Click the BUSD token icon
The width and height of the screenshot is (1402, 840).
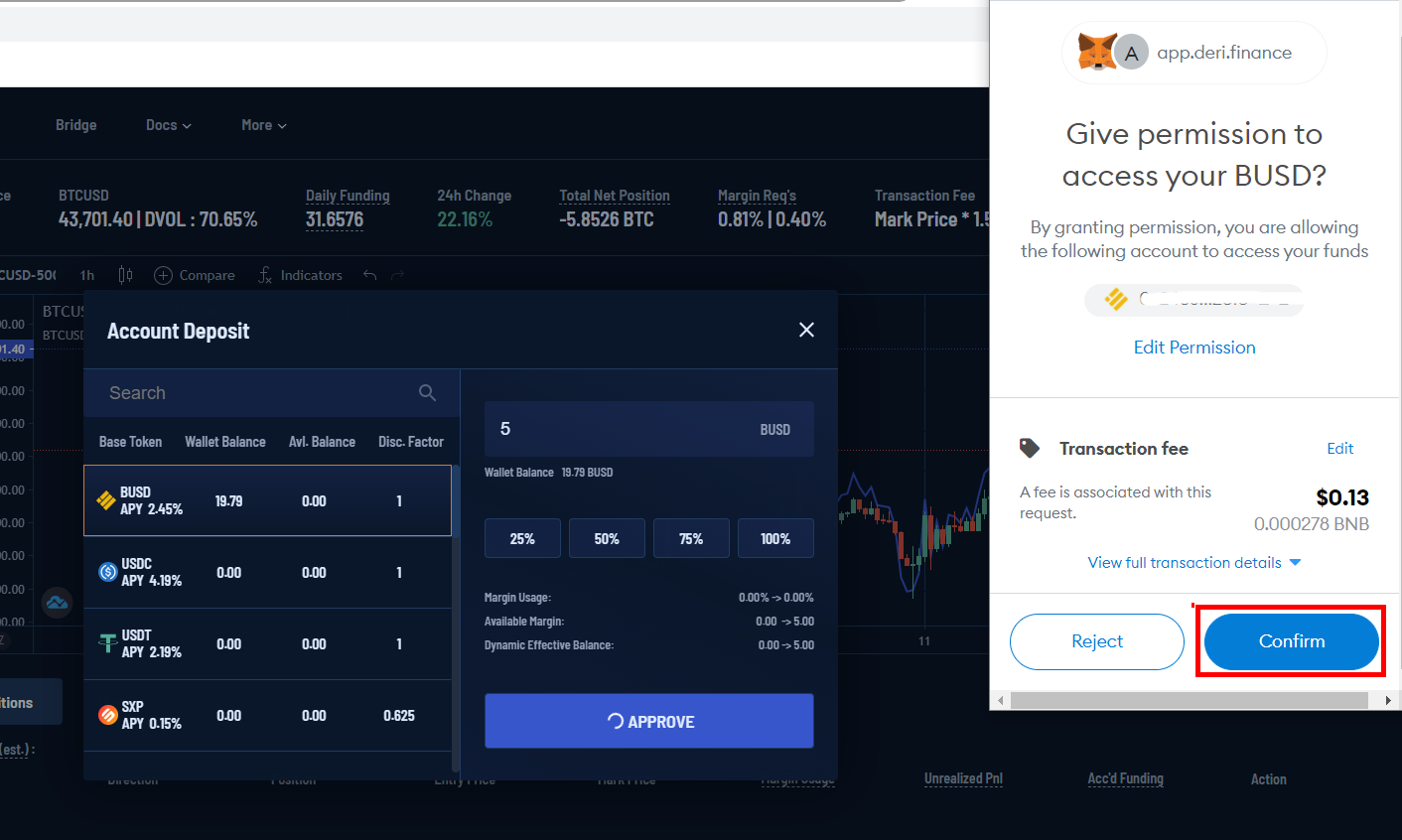click(106, 500)
